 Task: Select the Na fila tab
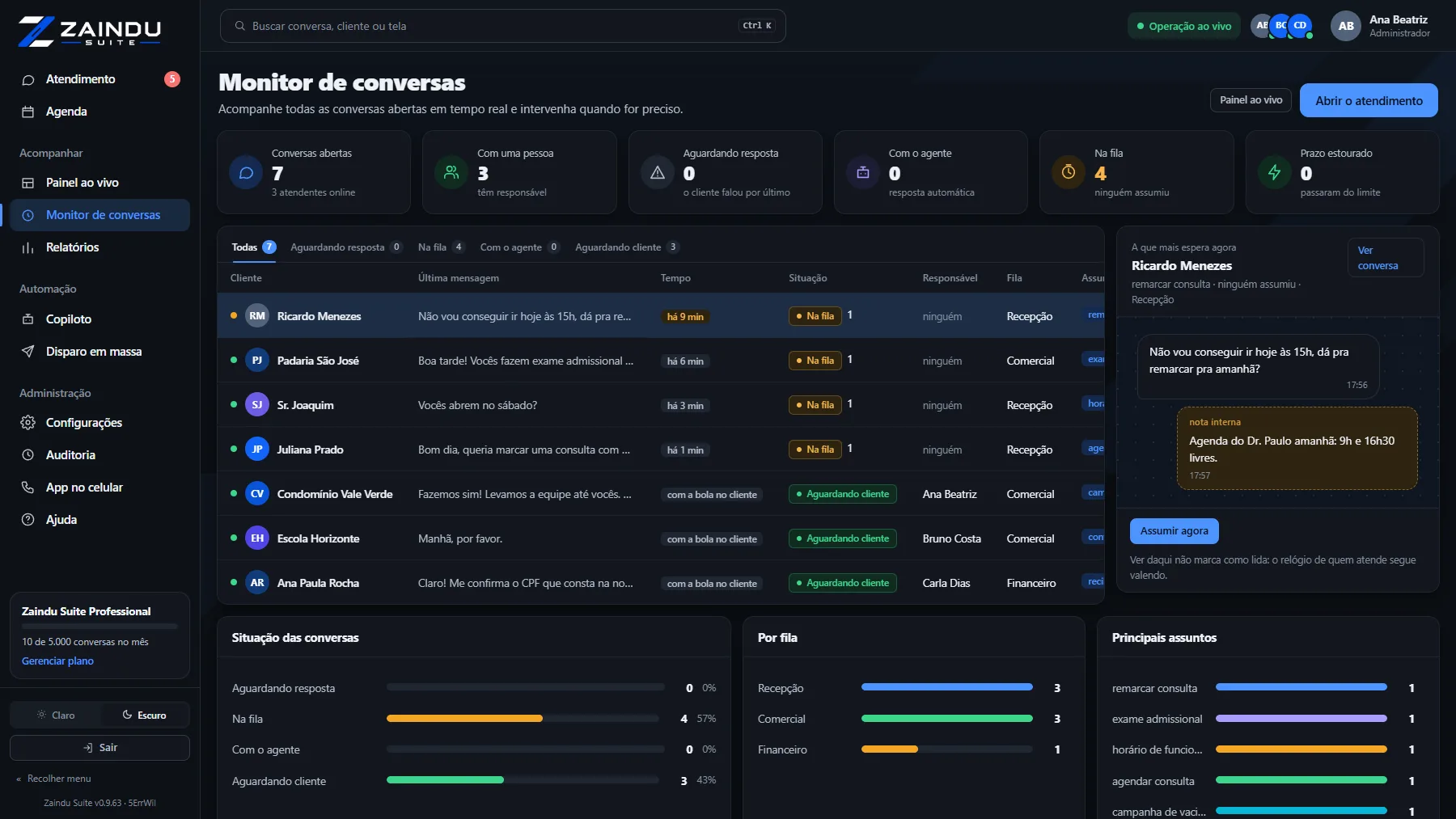pyautogui.click(x=441, y=247)
